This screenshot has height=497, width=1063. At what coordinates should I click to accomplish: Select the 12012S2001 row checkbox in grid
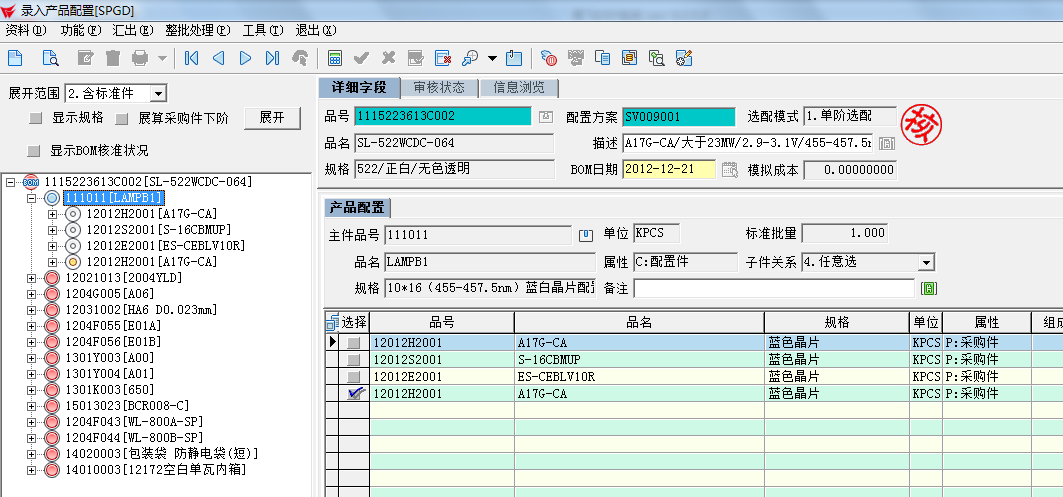point(353,360)
